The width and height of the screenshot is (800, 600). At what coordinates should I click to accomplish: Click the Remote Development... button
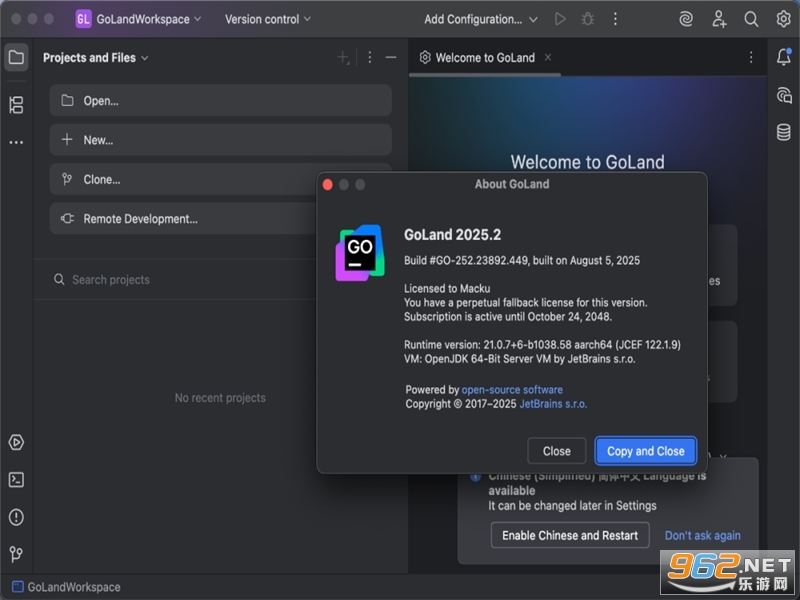184,219
